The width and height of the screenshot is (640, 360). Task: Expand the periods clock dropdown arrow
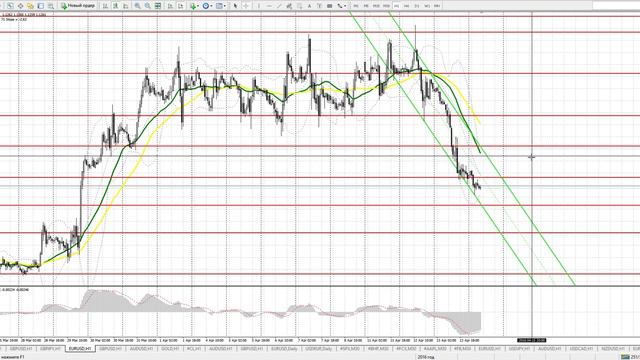[x=211, y=6]
